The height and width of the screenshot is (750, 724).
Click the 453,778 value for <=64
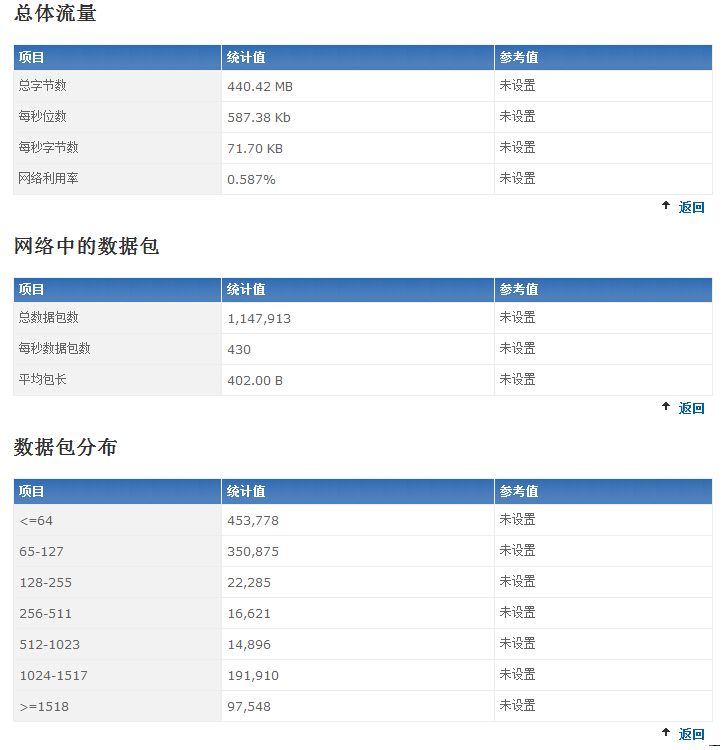click(x=253, y=520)
